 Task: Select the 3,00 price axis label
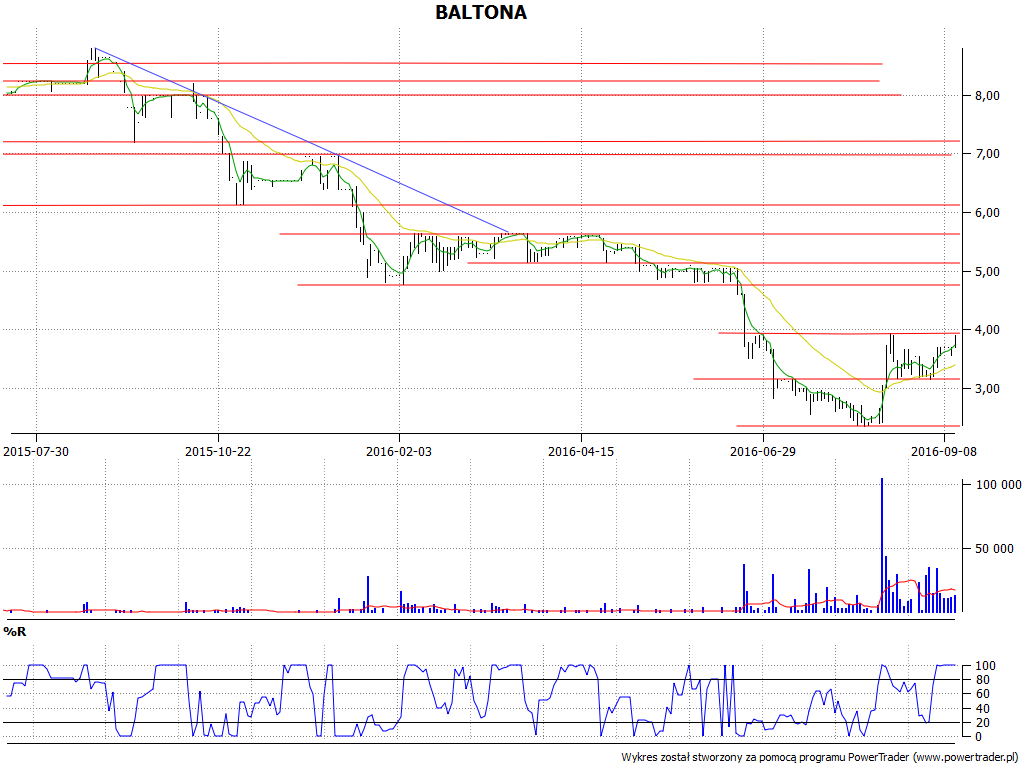(987, 389)
